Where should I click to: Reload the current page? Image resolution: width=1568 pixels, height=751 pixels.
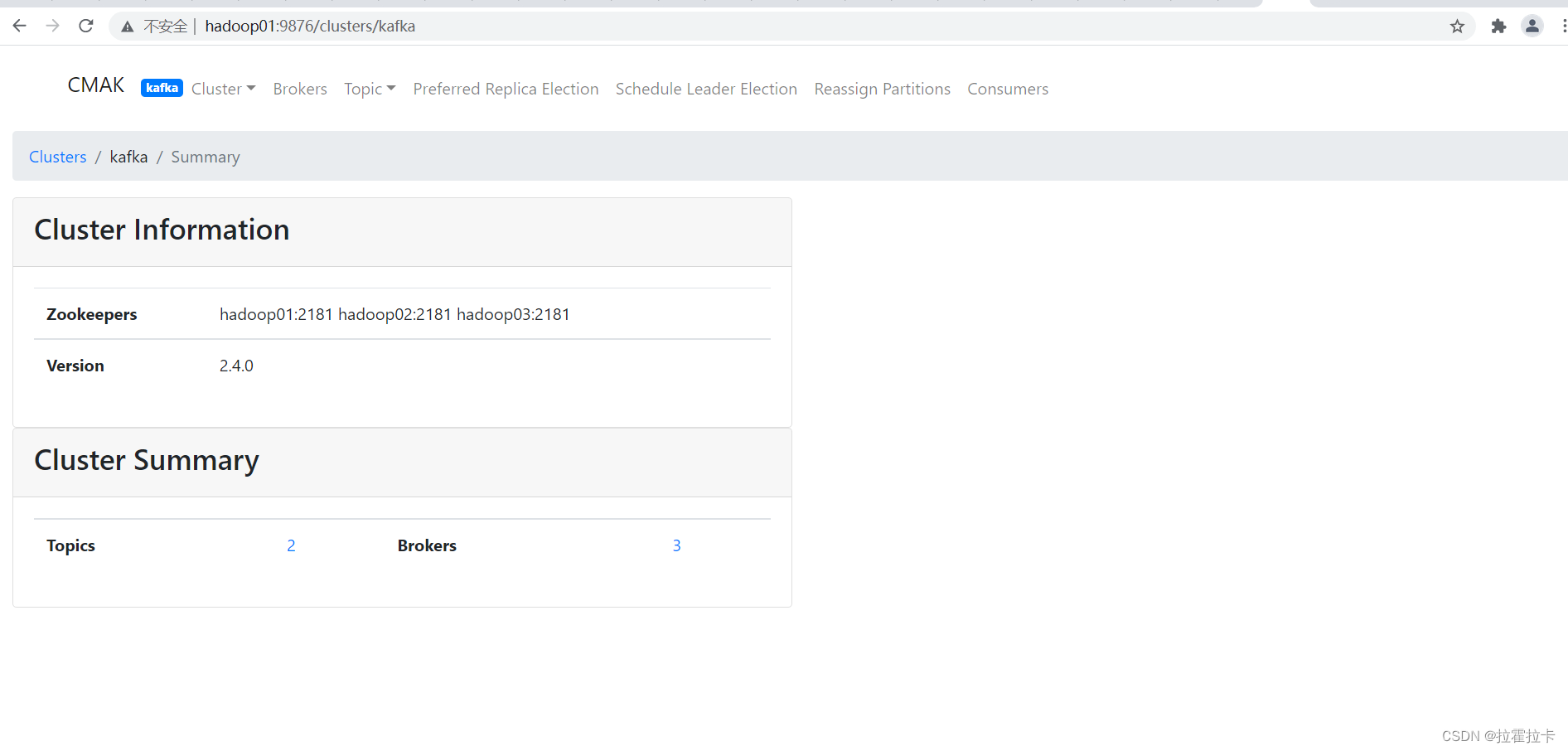[86, 26]
